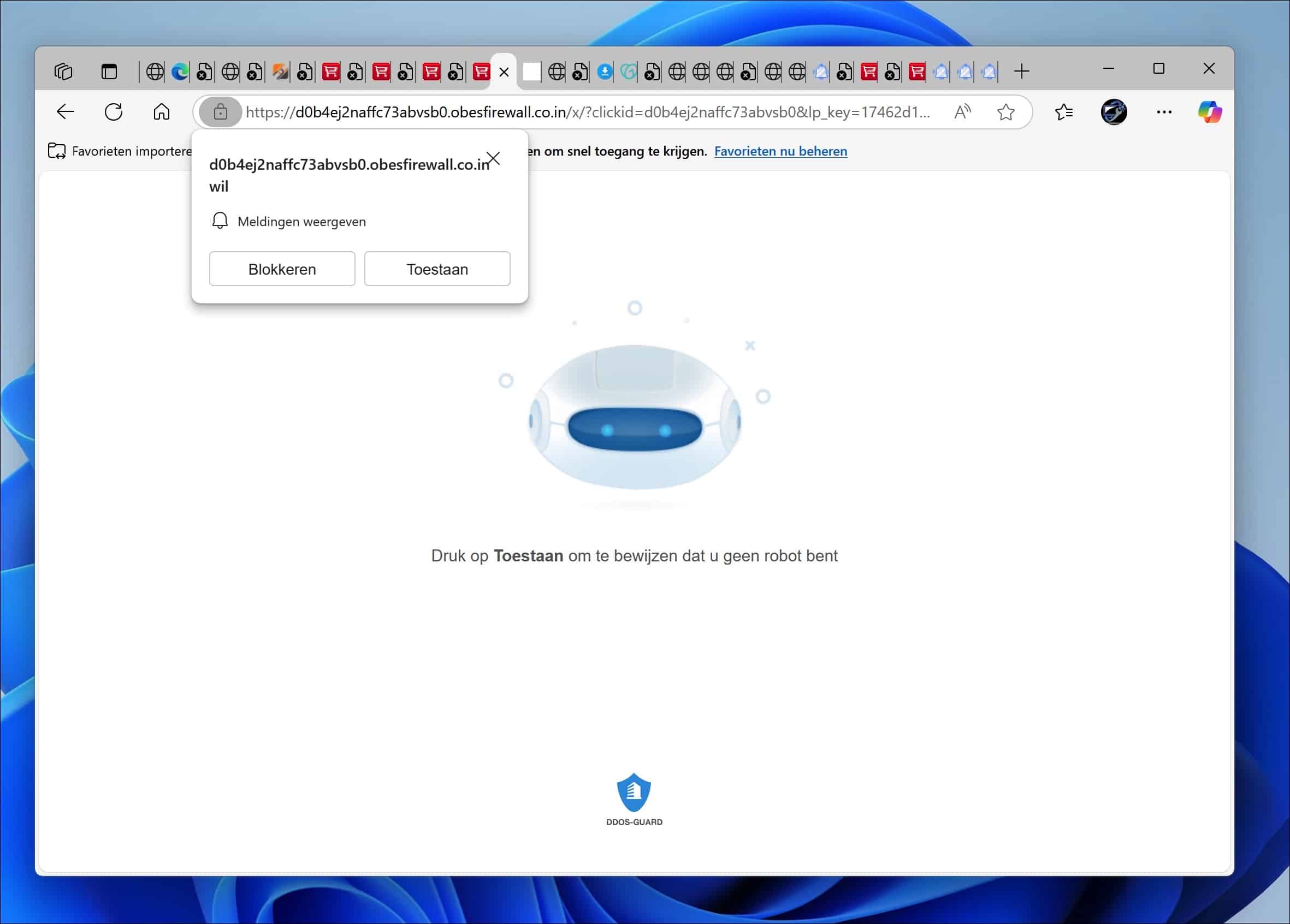Activate Read aloud from the address bar

pyautogui.click(x=961, y=112)
